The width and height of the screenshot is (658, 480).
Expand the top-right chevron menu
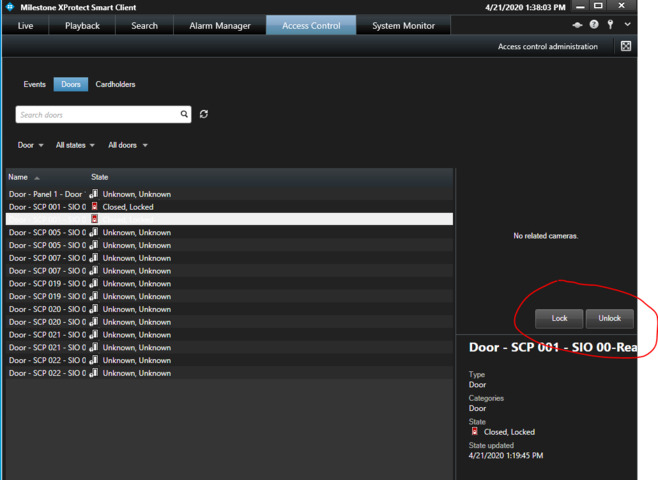[x=627, y=25]
